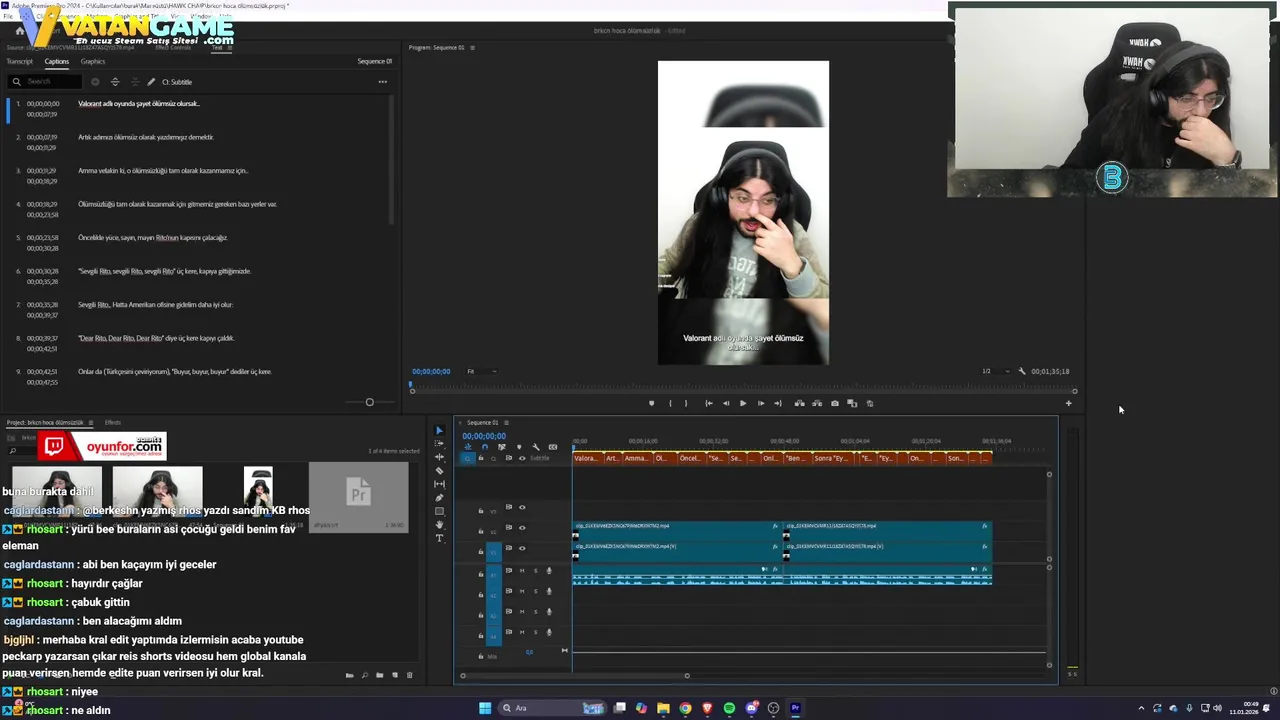The height and width of the screenshot is (720, 1280).
Task: Toggle visibility eye of V1 track
Action: (x=521, y=548)
